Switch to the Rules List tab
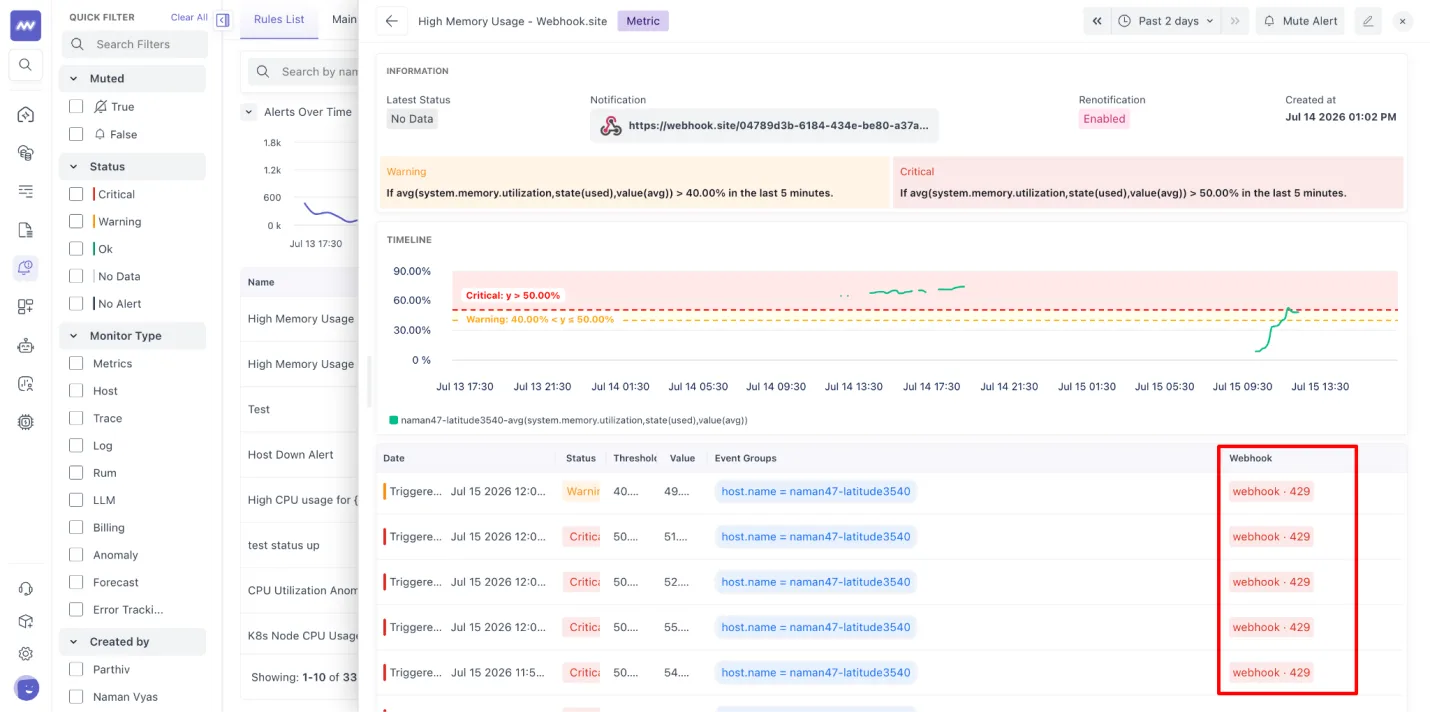Screen dimensions: 1430x712 pos(279,19)
